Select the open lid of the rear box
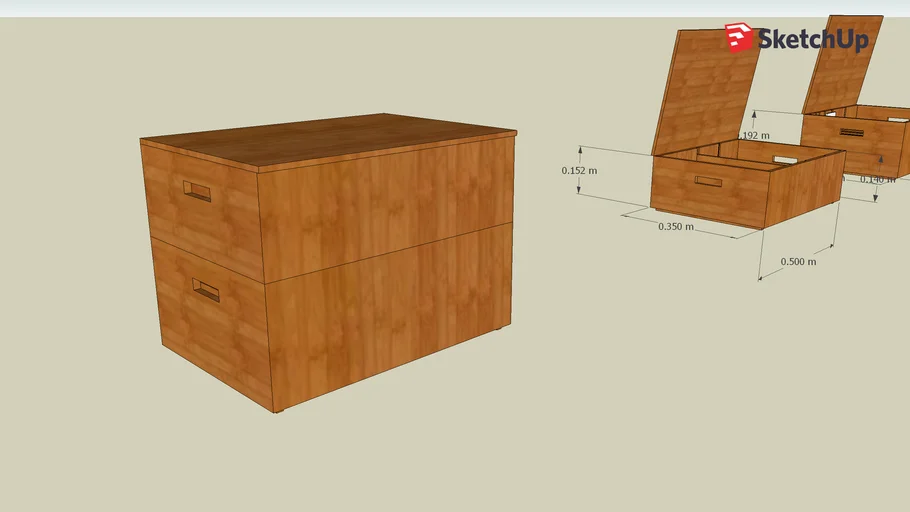The image size is (910, 512). [842, 62]
